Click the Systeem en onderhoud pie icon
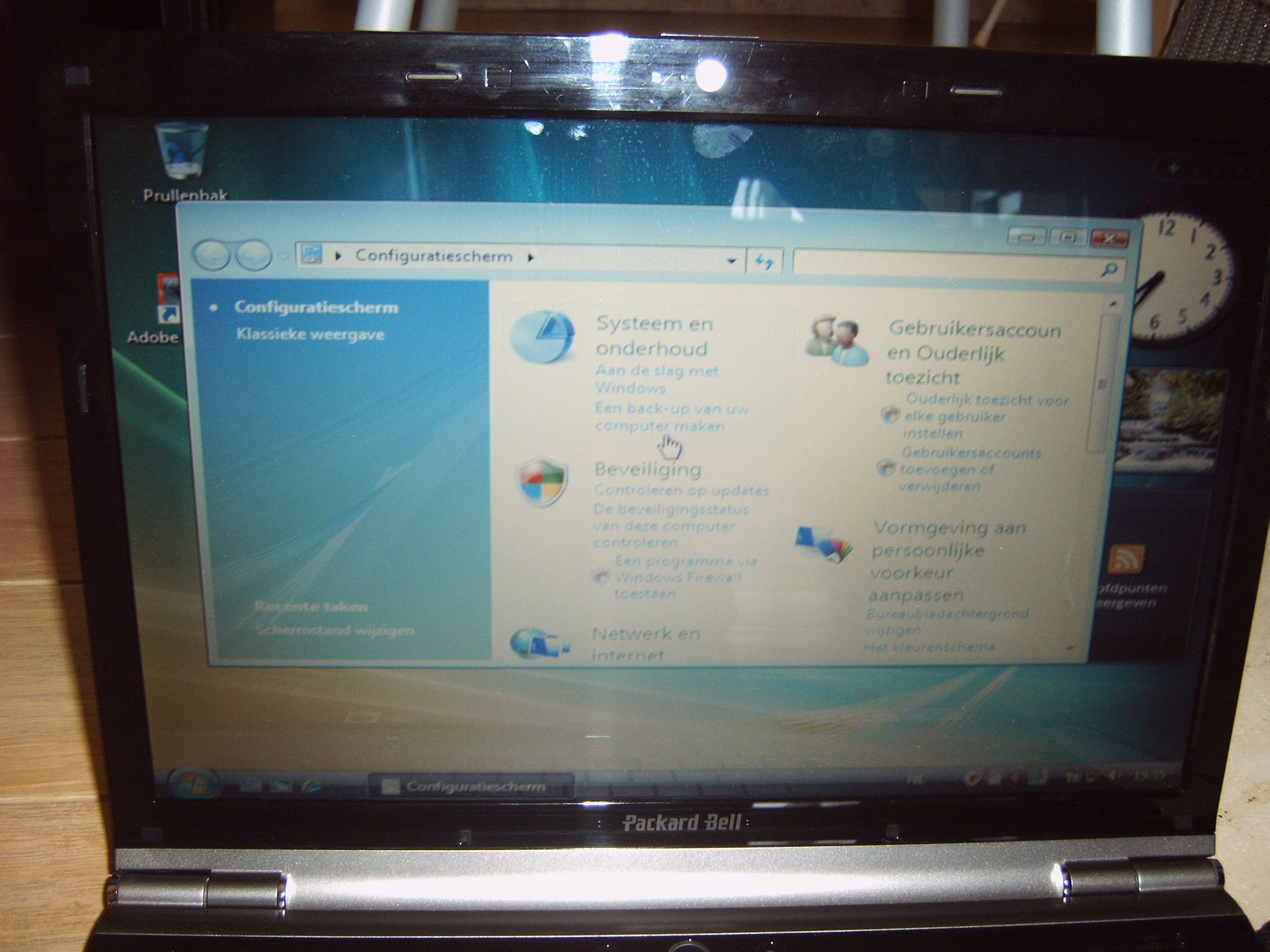 [543, 337]
